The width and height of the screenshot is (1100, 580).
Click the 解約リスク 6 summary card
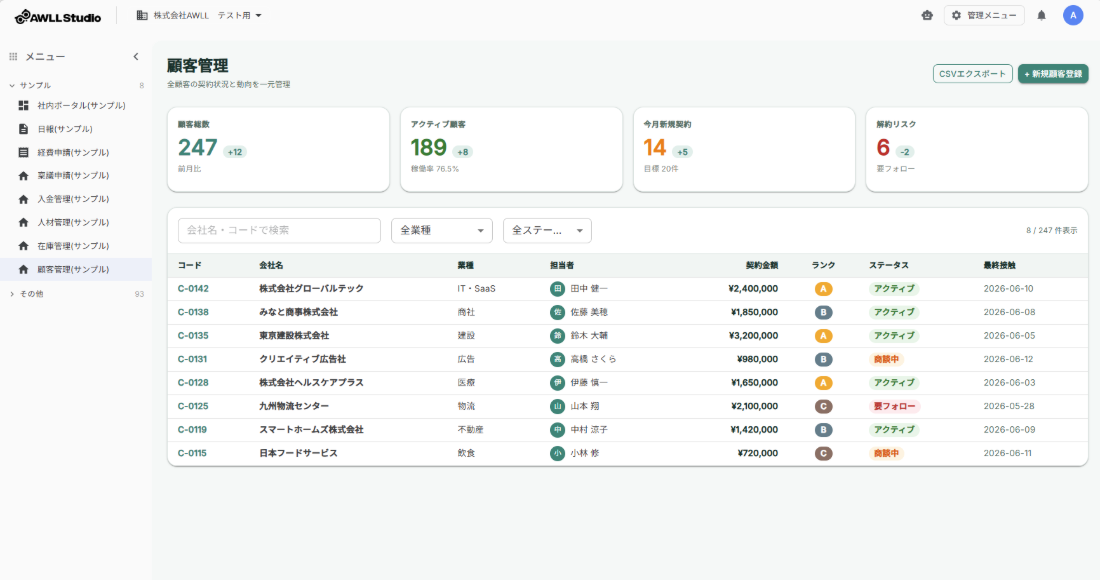click(x=977, y=149)
